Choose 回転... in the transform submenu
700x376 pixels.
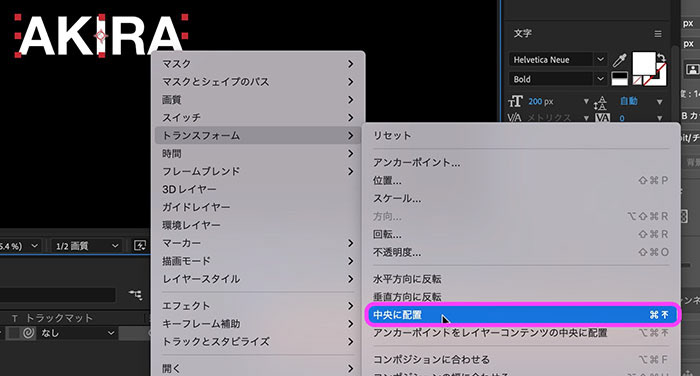coord(521,234)
